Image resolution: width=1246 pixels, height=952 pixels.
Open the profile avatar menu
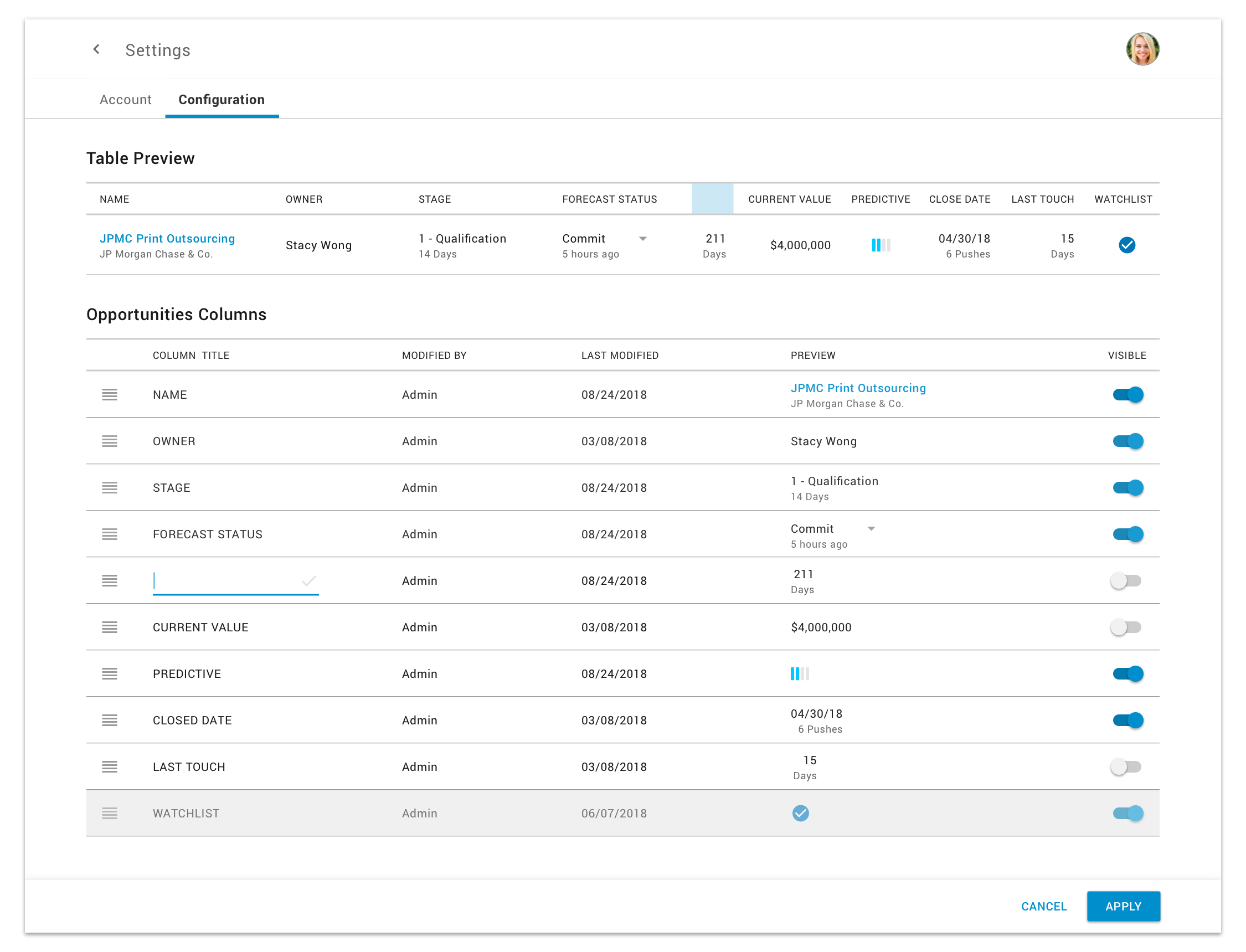pos(1142,49)
